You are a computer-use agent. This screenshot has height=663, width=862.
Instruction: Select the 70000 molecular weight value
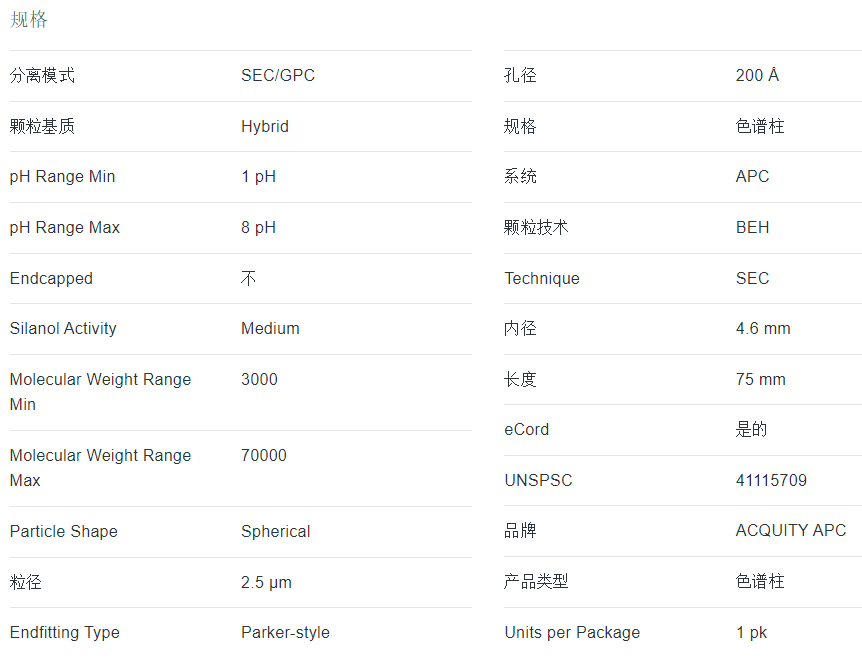(x=264, y=455)
